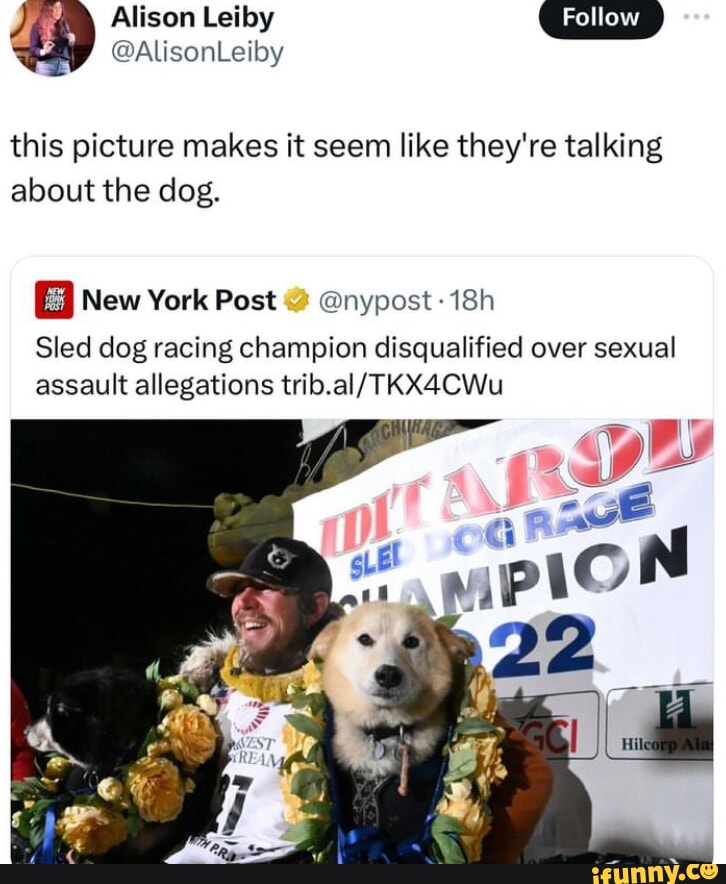Open the trib.al/TKX4CWu link

391,386
